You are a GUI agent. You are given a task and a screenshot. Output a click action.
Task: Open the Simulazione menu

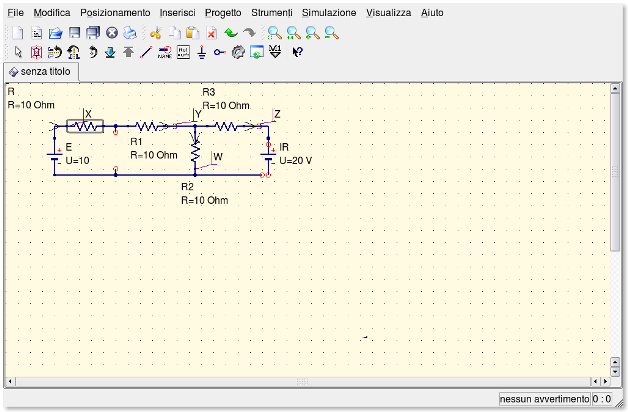[328, 13]
